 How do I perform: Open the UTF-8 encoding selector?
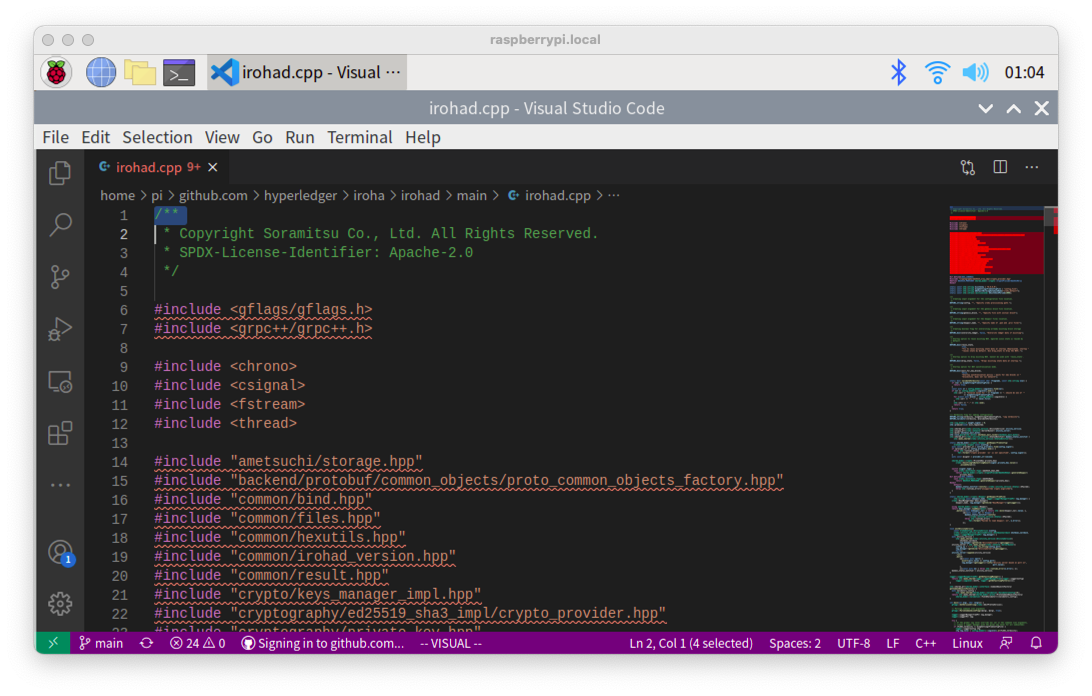click(853, 643)
